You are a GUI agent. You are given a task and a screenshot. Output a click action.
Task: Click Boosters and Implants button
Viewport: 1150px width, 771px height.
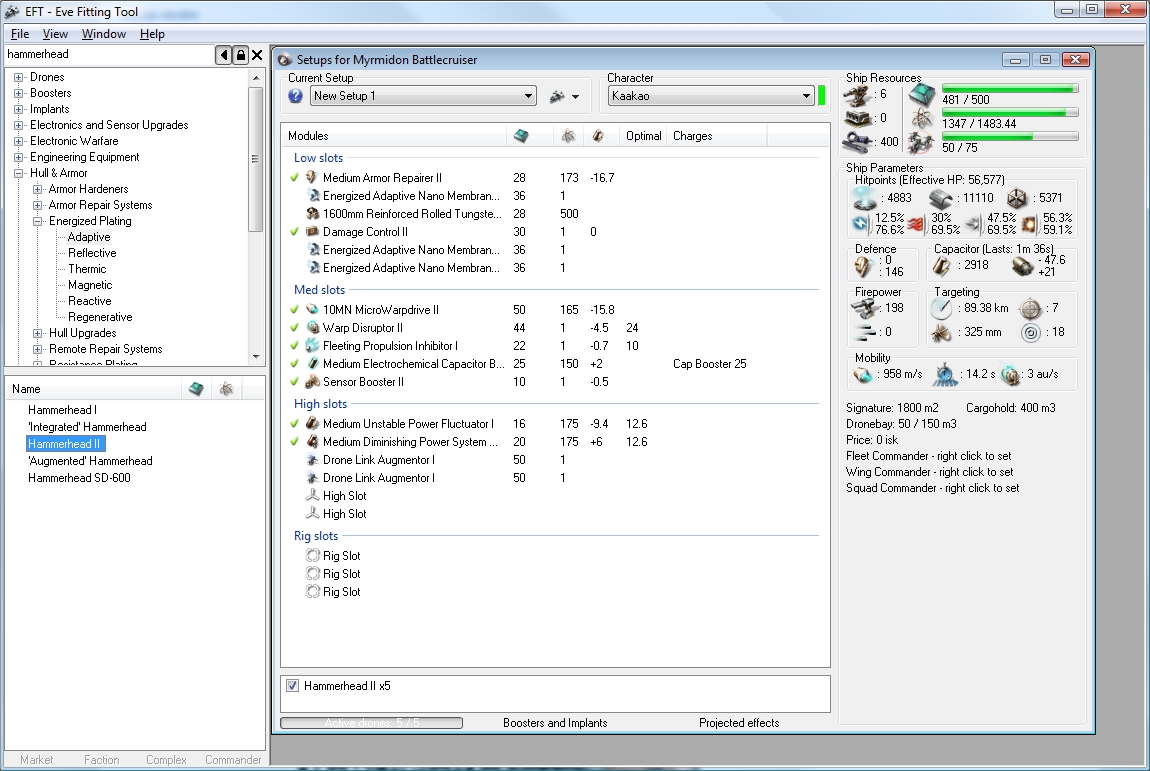tap(555, 723)
